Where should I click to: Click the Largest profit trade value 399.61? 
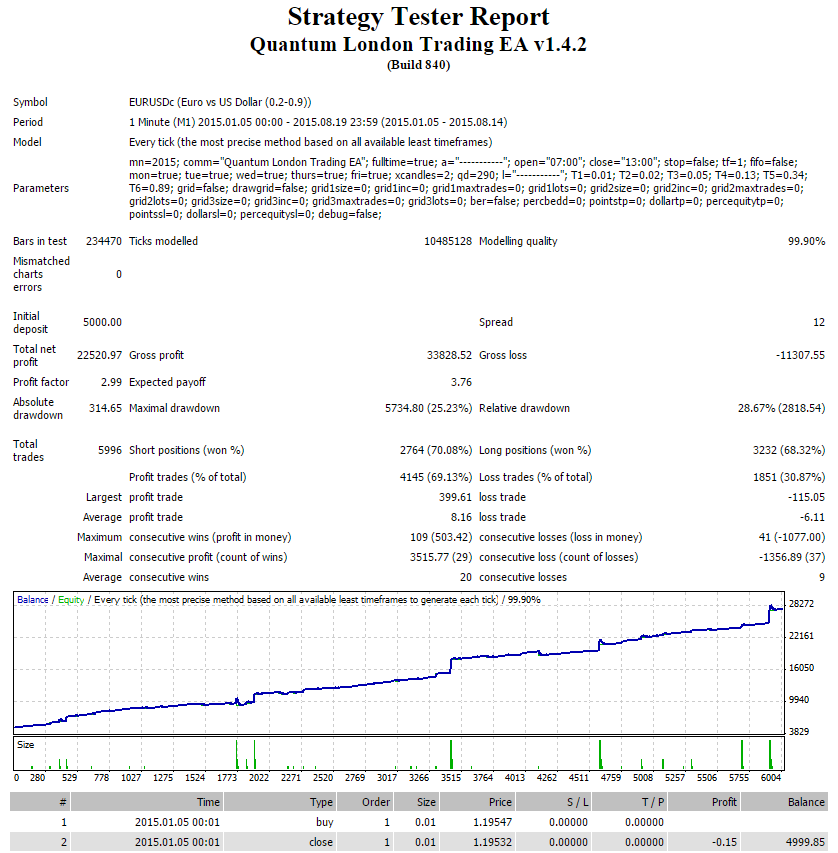455,497
